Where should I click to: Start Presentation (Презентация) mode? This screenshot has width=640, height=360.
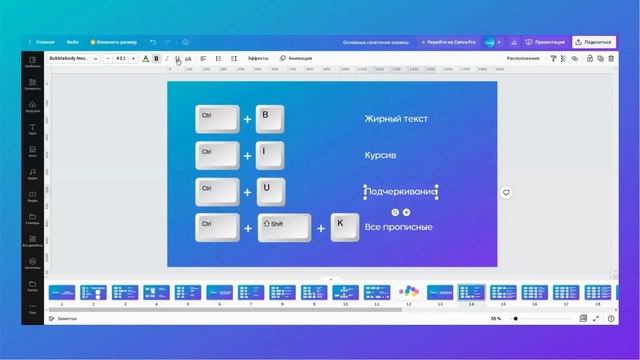click(x=546, y=42)
